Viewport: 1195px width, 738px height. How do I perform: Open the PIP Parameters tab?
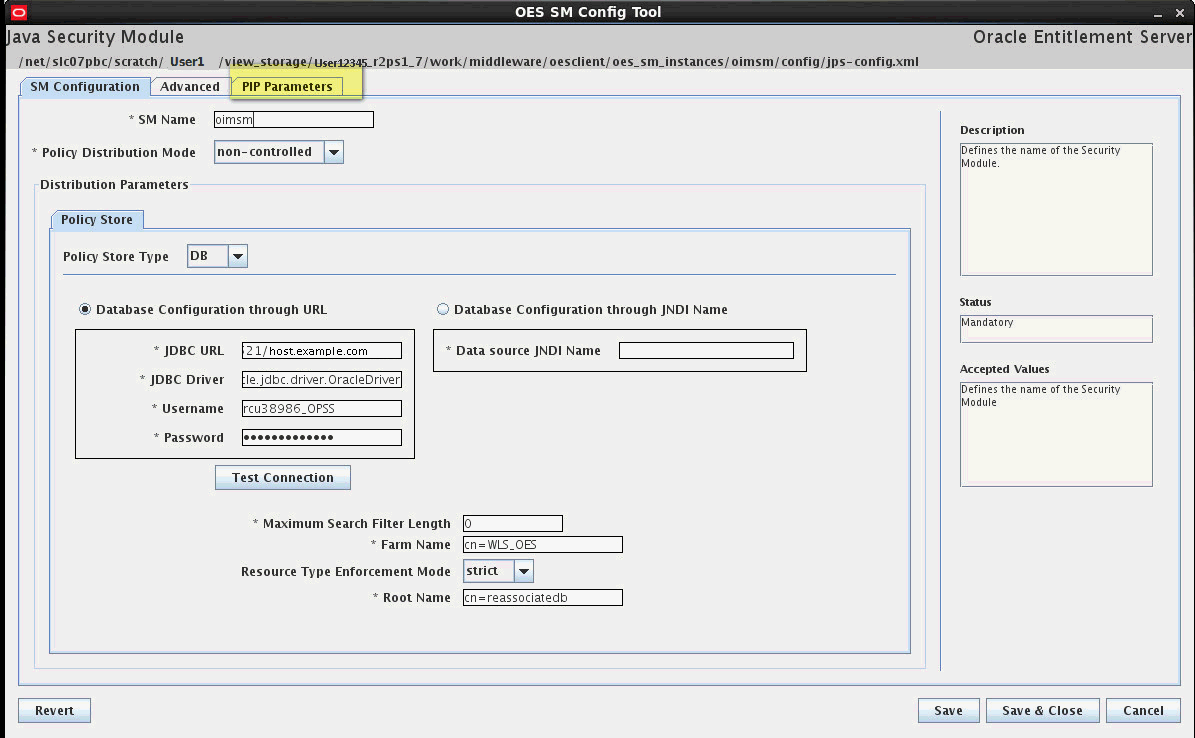(287, 86)
